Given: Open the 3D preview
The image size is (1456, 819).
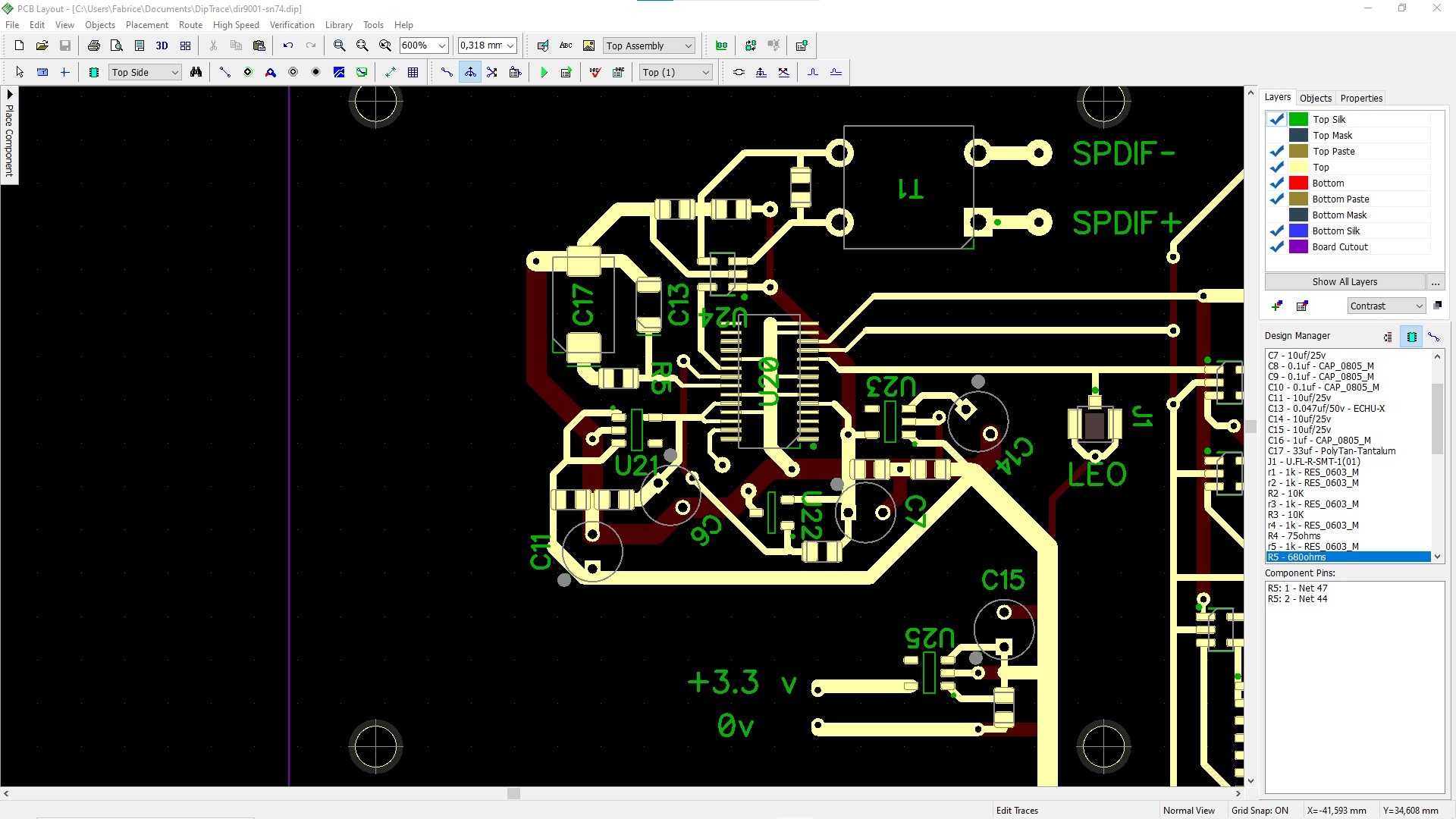Looking at the screenshot, I should point(162,45).
